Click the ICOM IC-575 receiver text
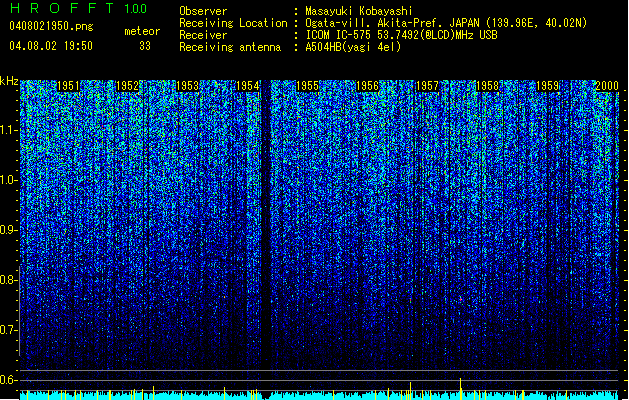629x400 pixels. tap(401, 35)
